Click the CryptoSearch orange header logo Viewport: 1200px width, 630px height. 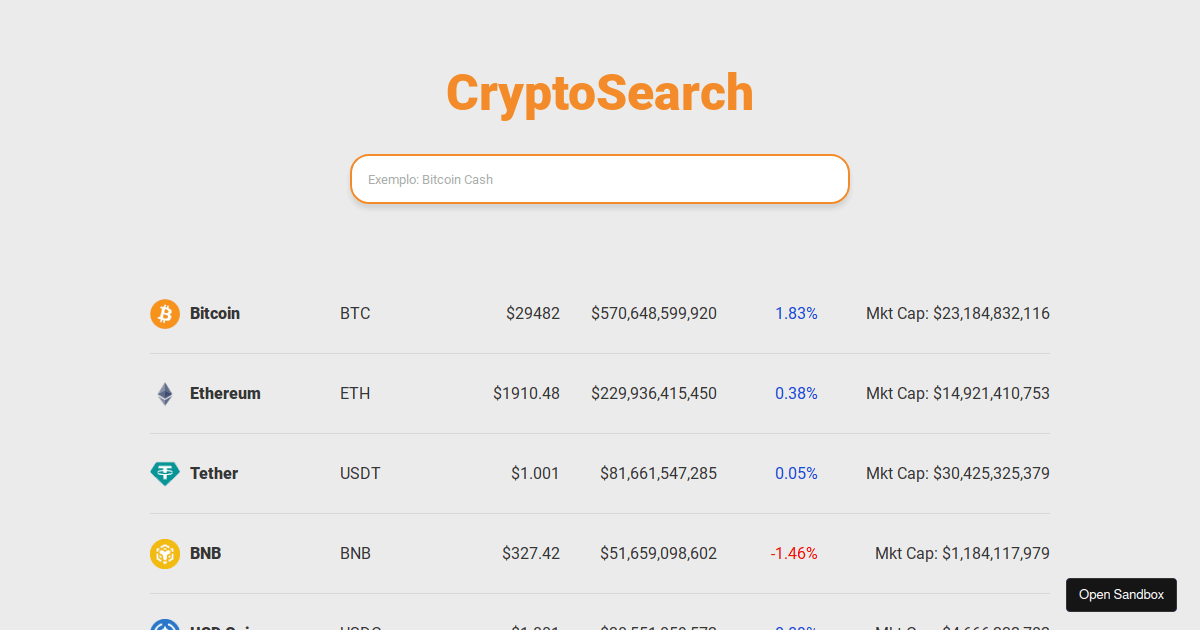point(600,92)
